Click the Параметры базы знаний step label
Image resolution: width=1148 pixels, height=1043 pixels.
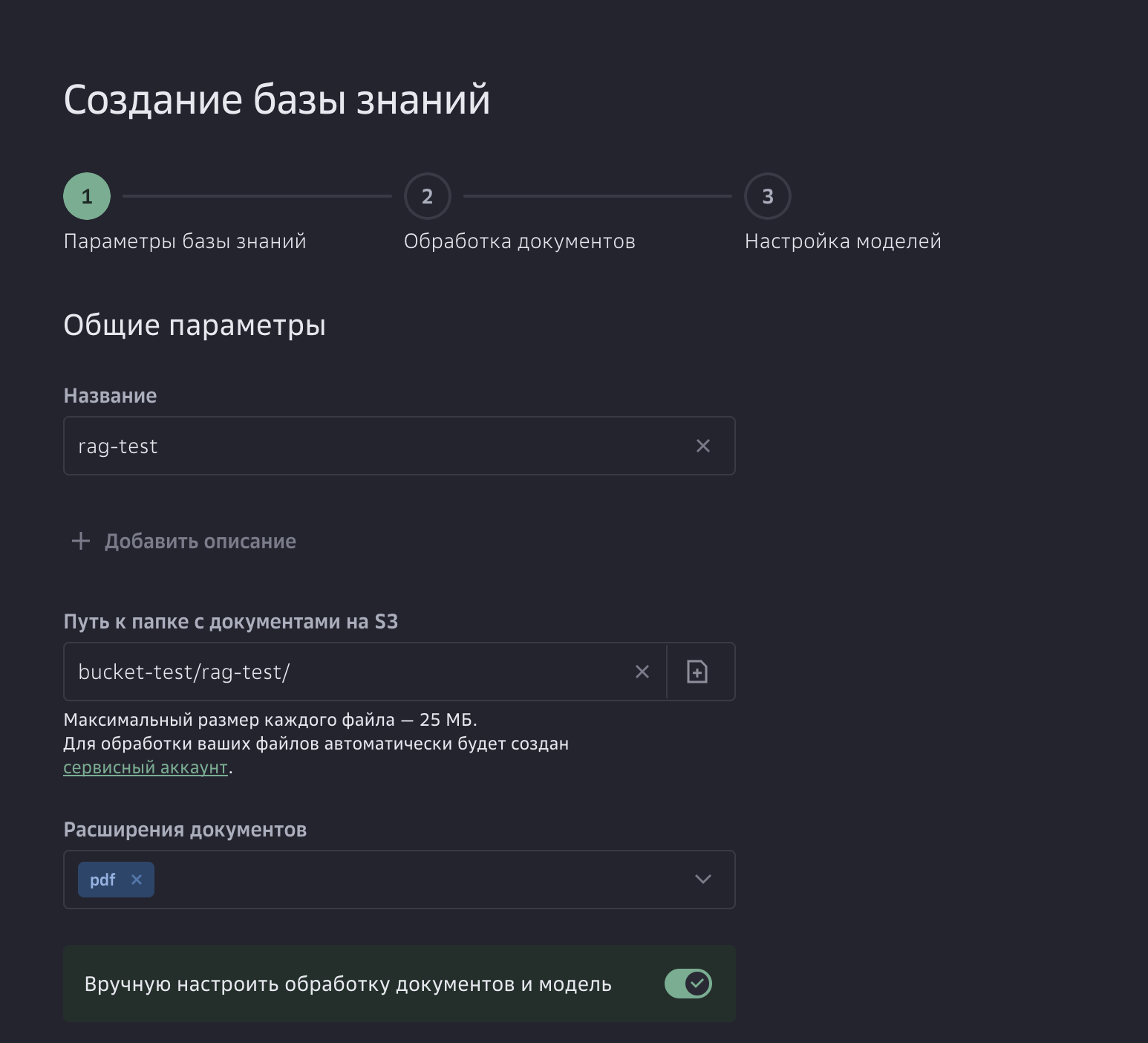click(x=184, y=240)
